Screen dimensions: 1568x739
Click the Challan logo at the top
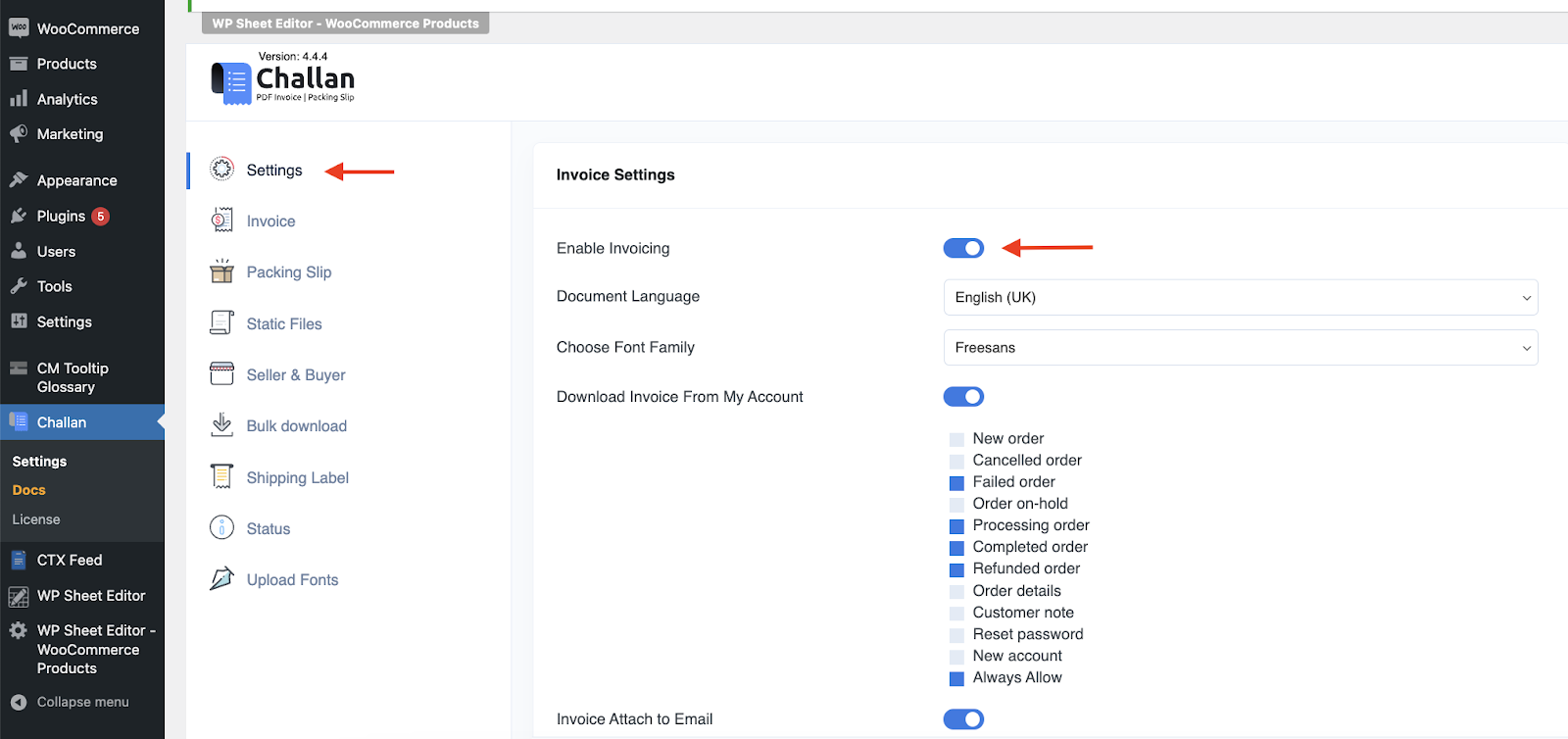point(282,80)
